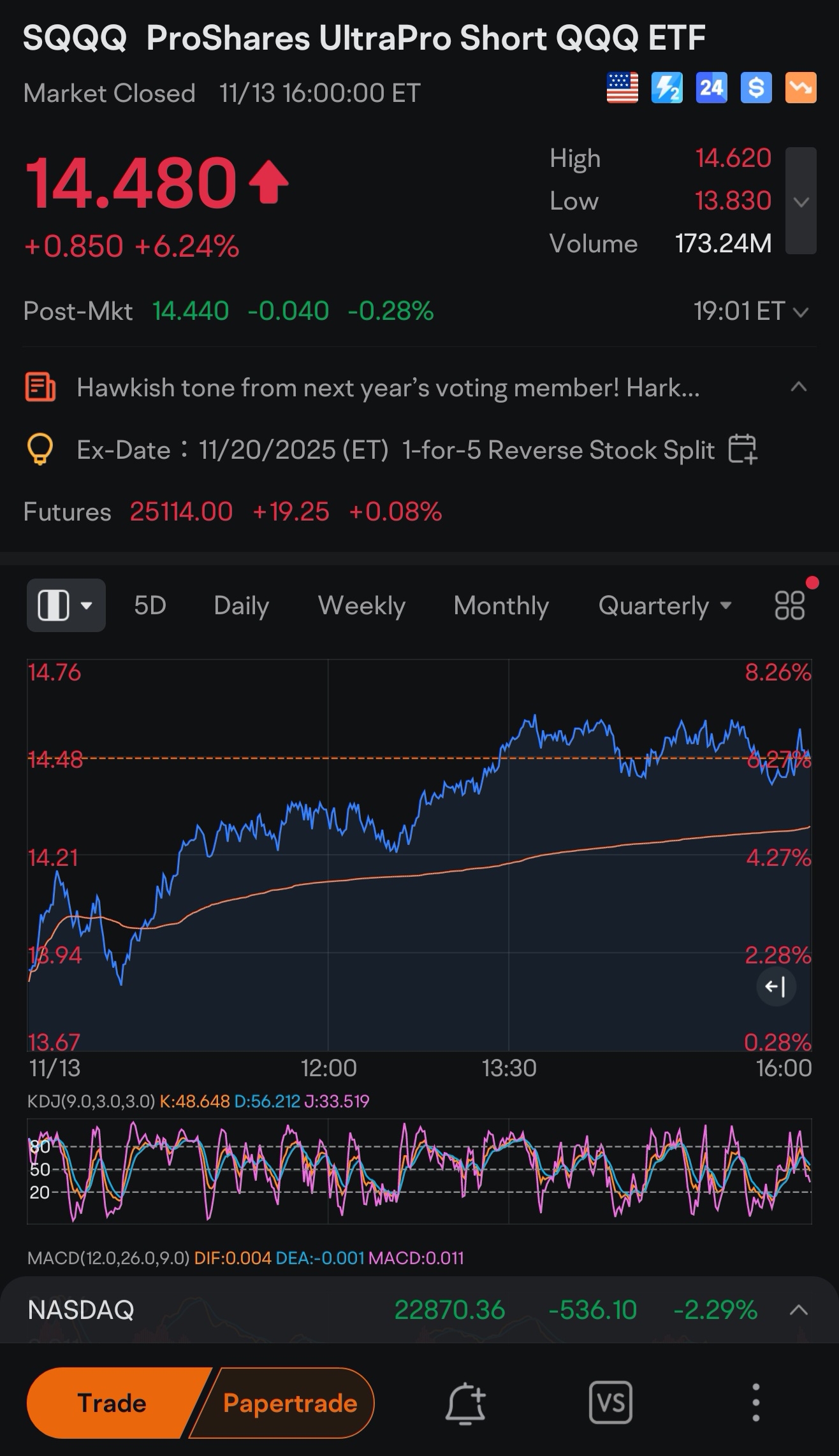Open chart type selector dropdown

point(66,605)
